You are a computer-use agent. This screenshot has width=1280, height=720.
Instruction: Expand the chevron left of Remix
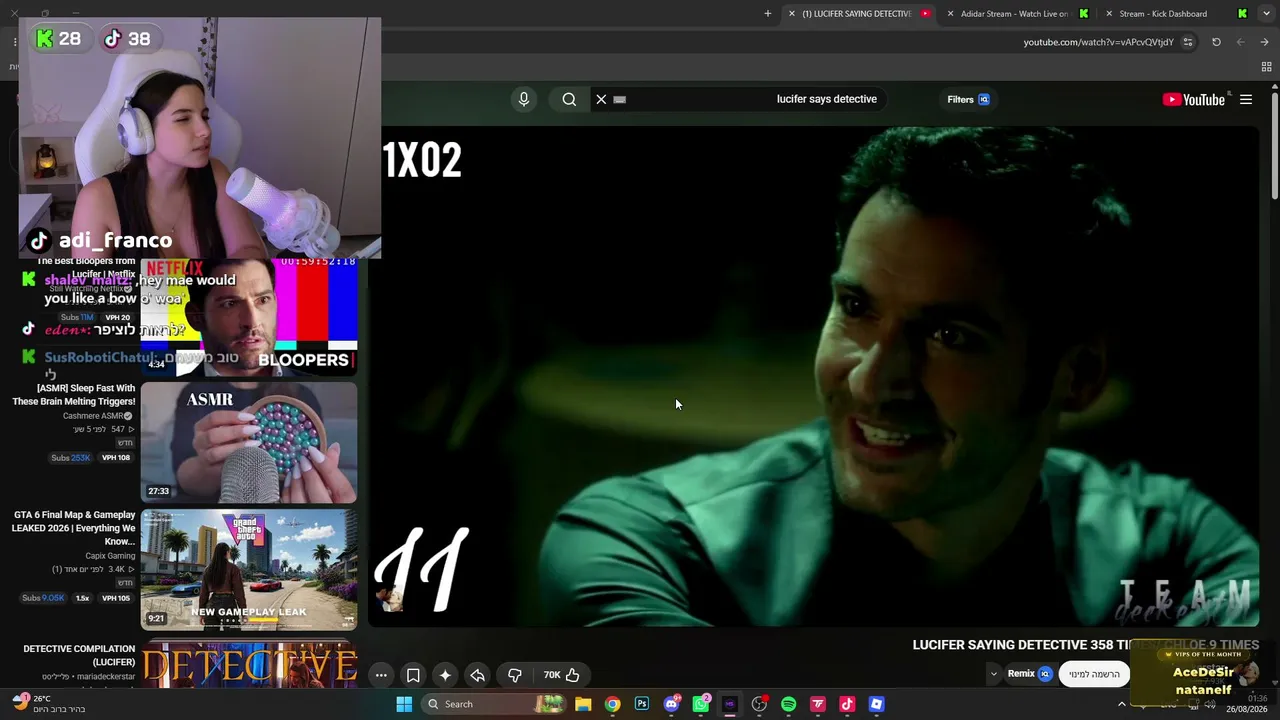993,674
